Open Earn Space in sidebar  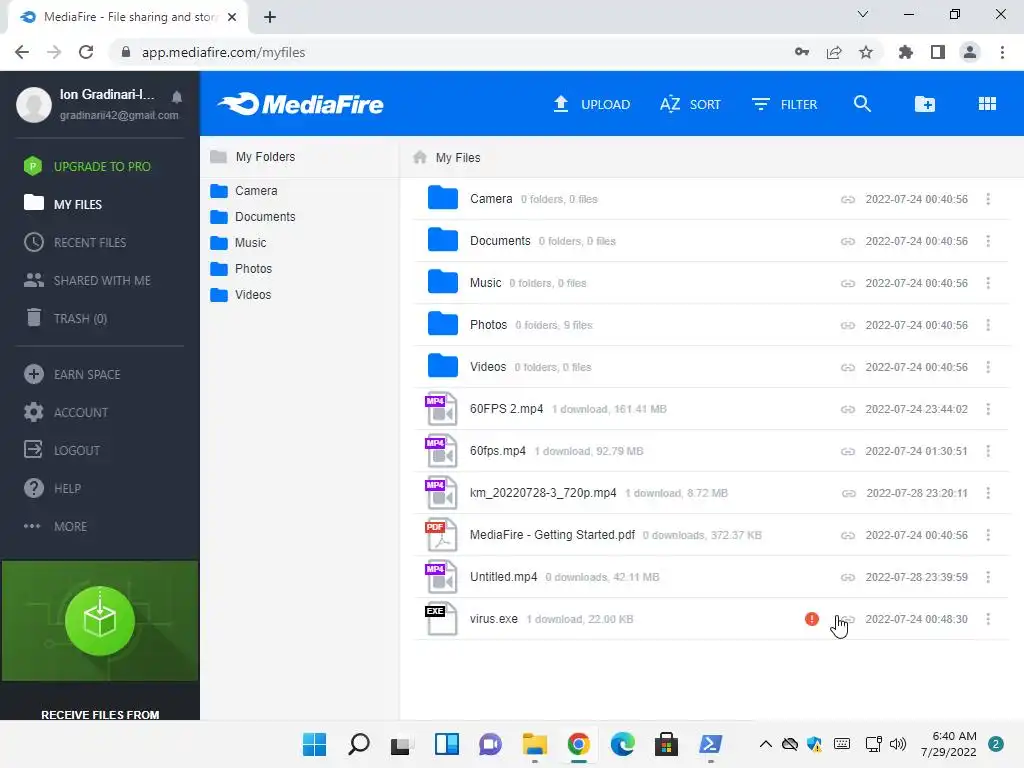(x=72, y=374)
